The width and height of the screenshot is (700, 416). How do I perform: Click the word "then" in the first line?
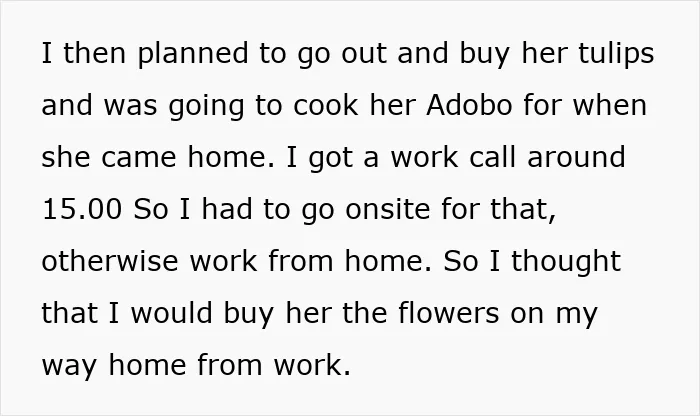(94, 54)
